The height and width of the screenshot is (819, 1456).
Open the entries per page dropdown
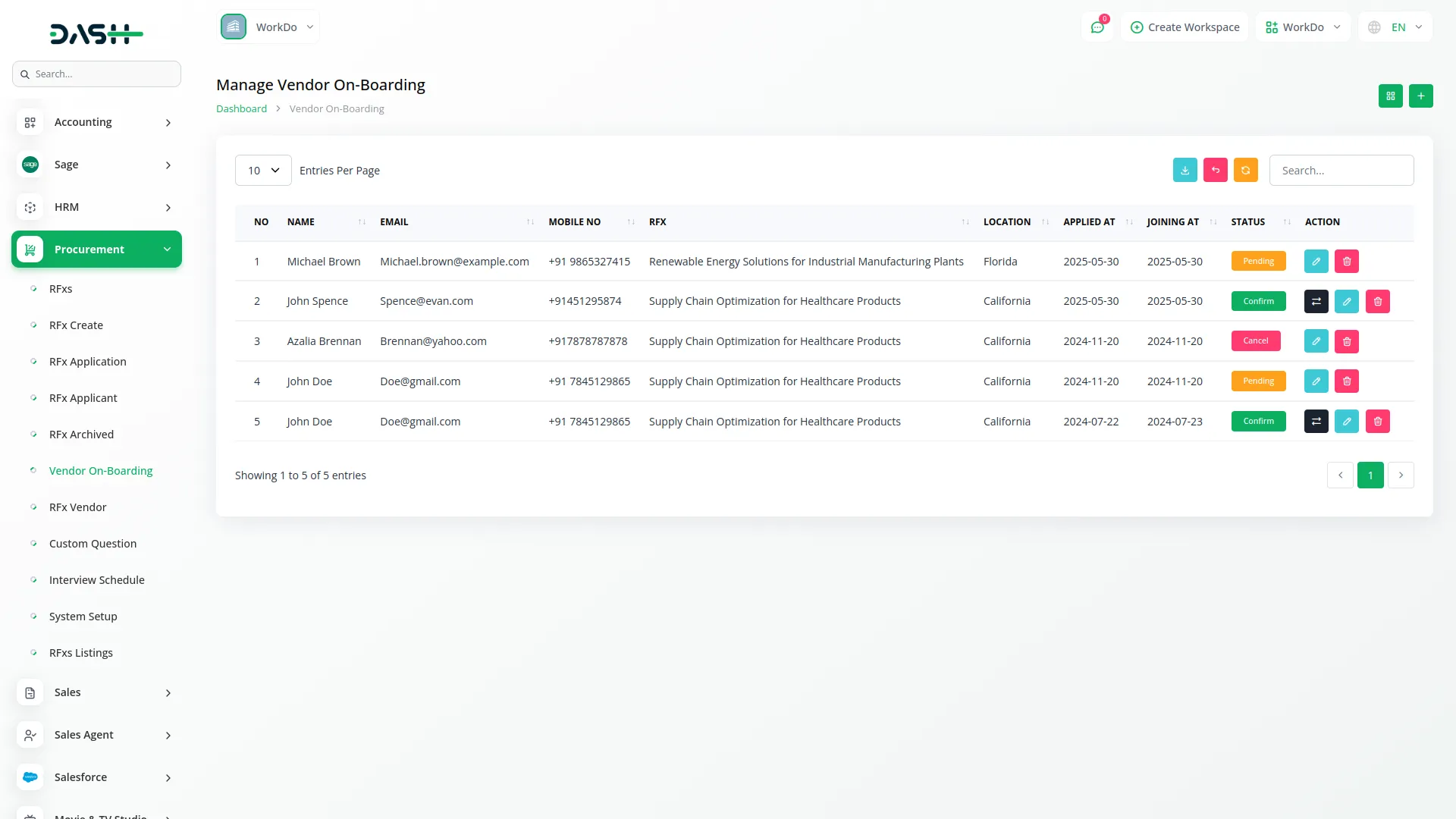pyautogui.click(x=263, y=171)
